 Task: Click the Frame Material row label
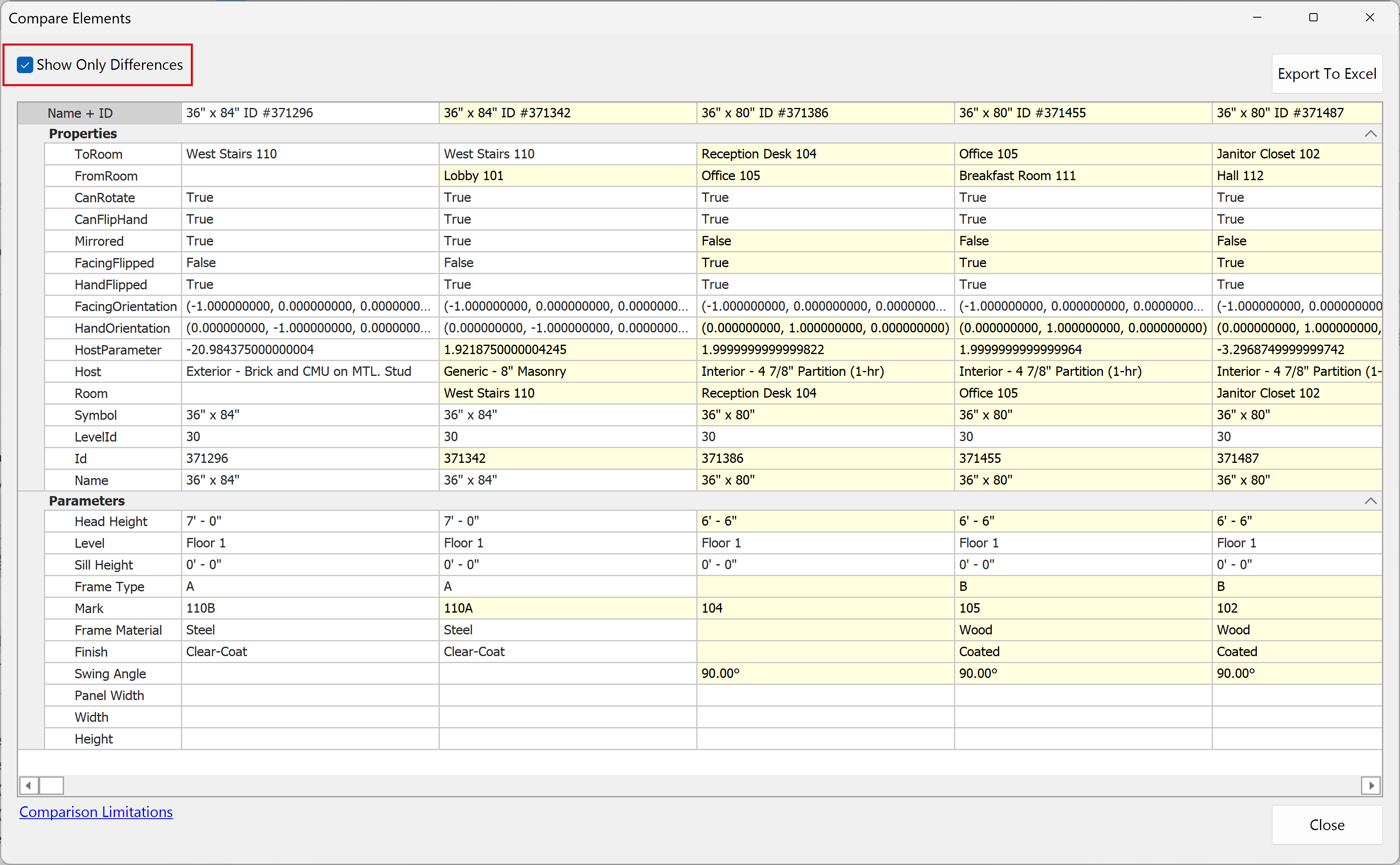point(113,630)
